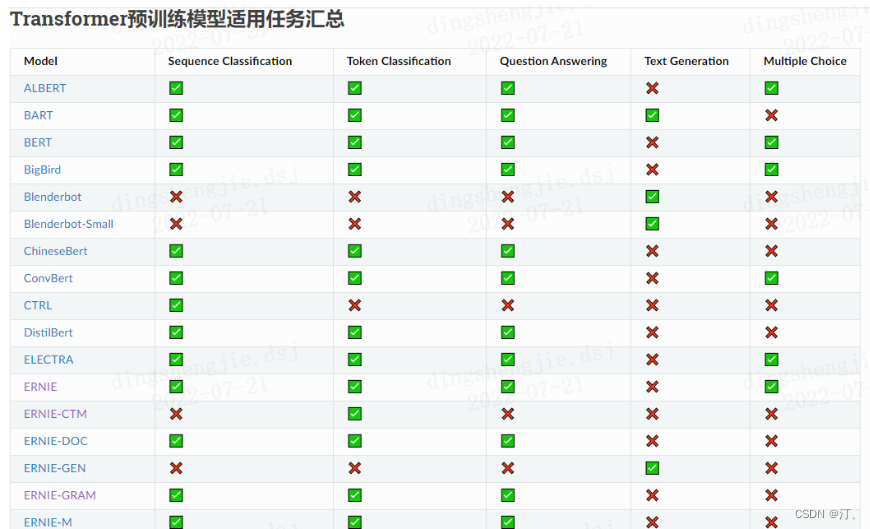
Task: Click ERNIE-CTM's Sequence Classification red cross
Action: coord(176,414)
